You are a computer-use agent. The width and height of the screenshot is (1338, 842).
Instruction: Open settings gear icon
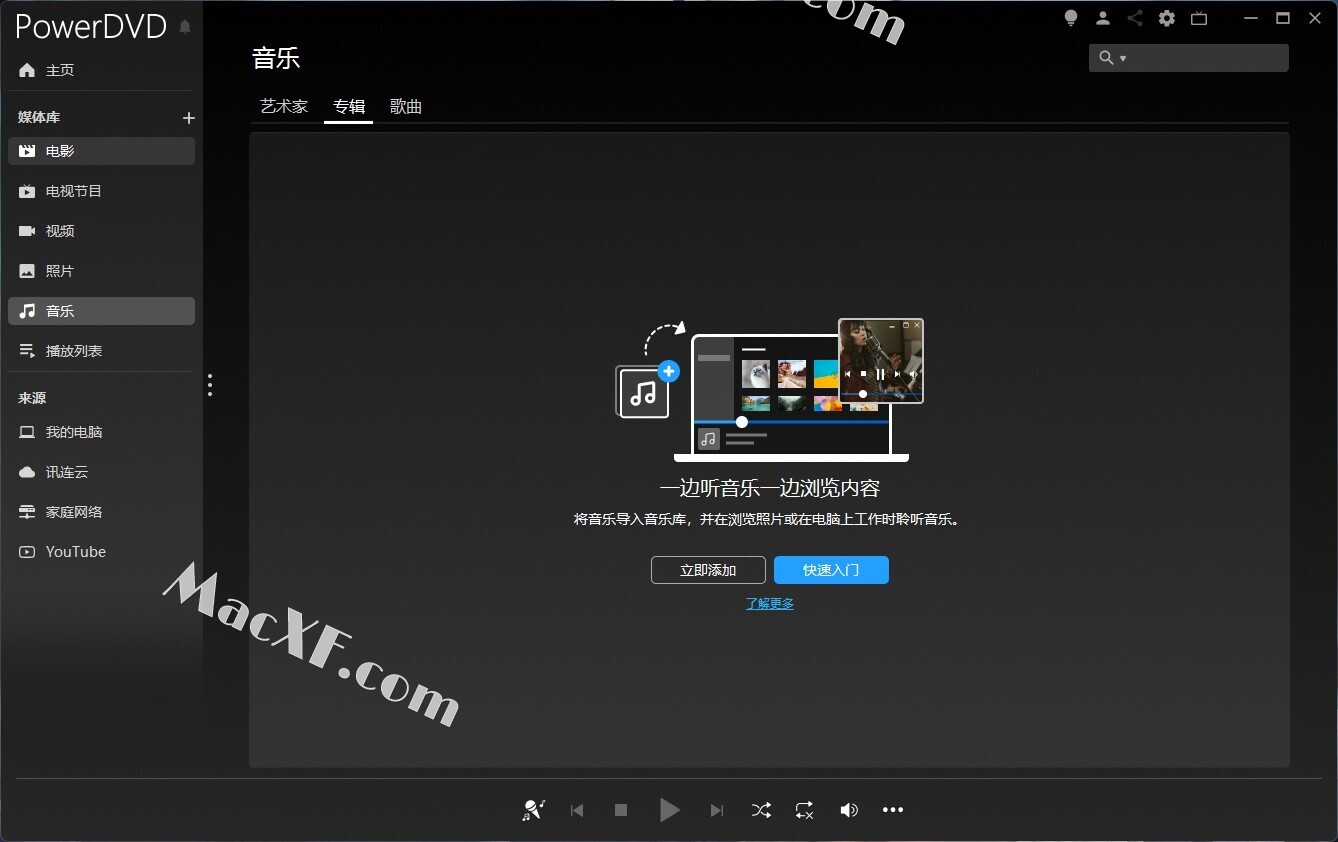point(1167,18)
